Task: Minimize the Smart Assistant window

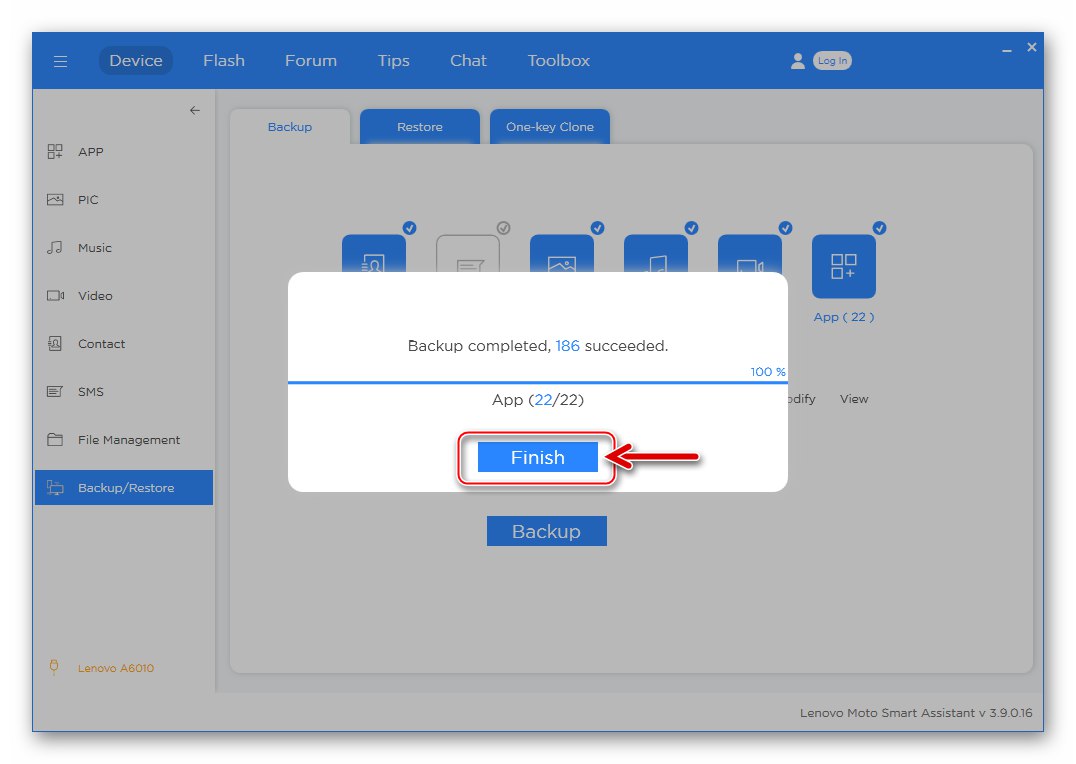Action: click(1007, 50)
